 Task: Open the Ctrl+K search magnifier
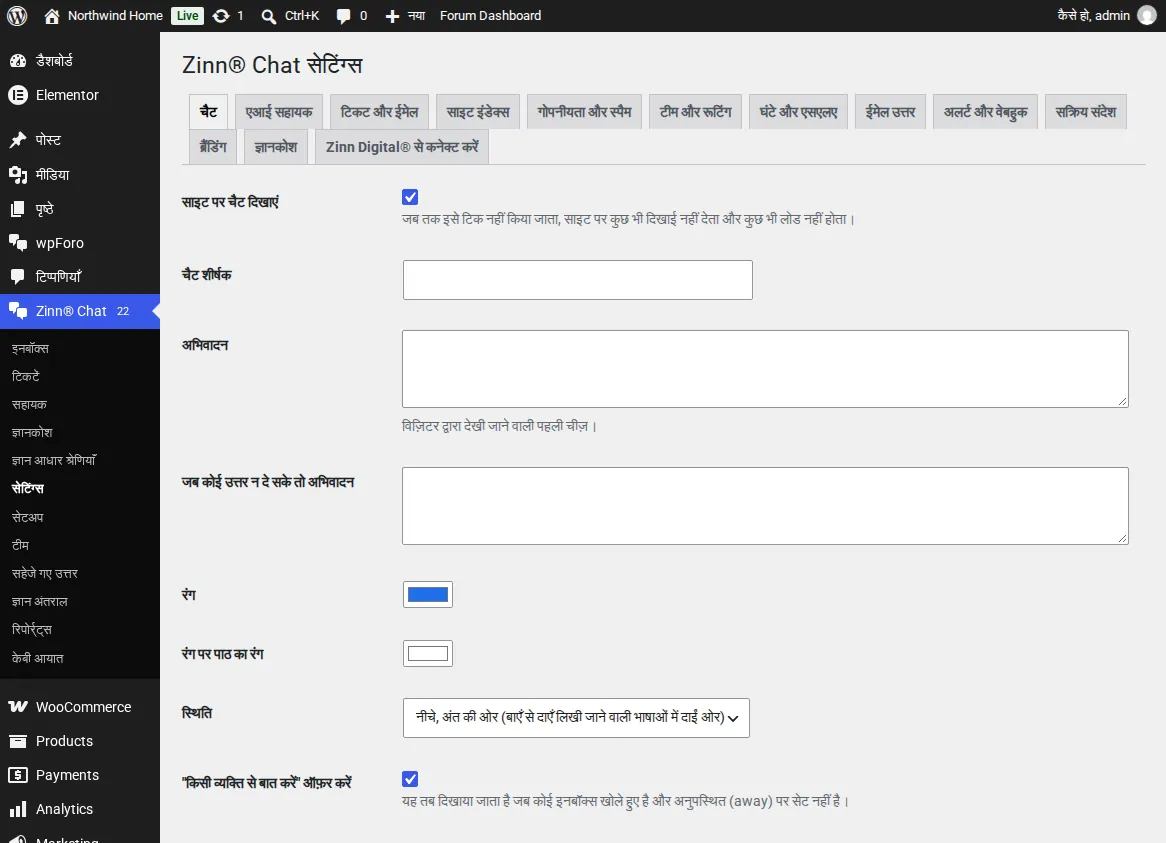click(268, 16)
